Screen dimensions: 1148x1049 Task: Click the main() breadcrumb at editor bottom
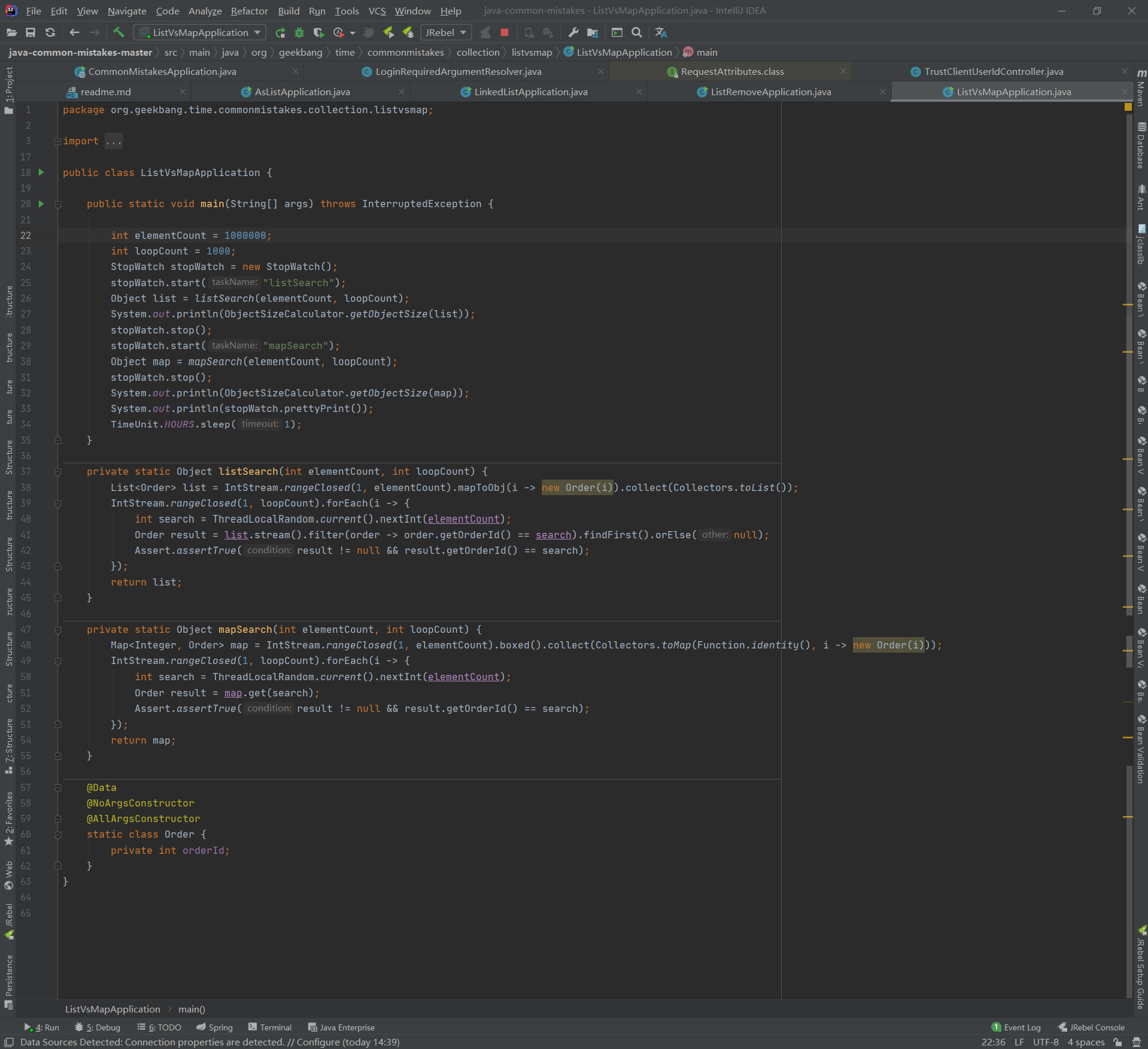[x=192, y=1009]
